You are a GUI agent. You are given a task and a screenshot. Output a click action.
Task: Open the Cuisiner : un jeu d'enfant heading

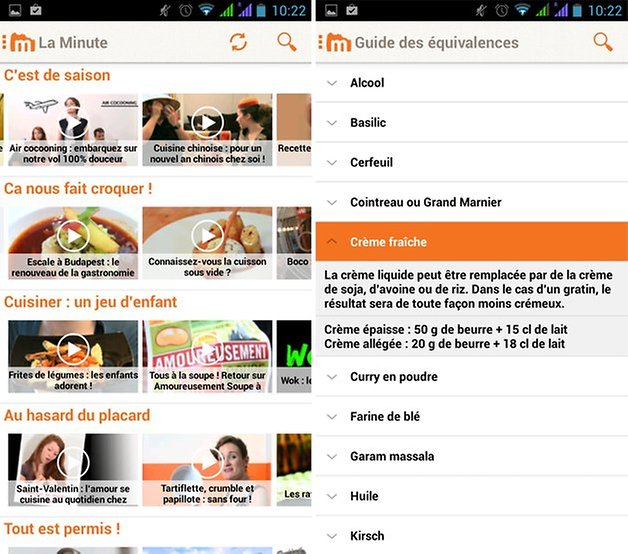point(91,302)
